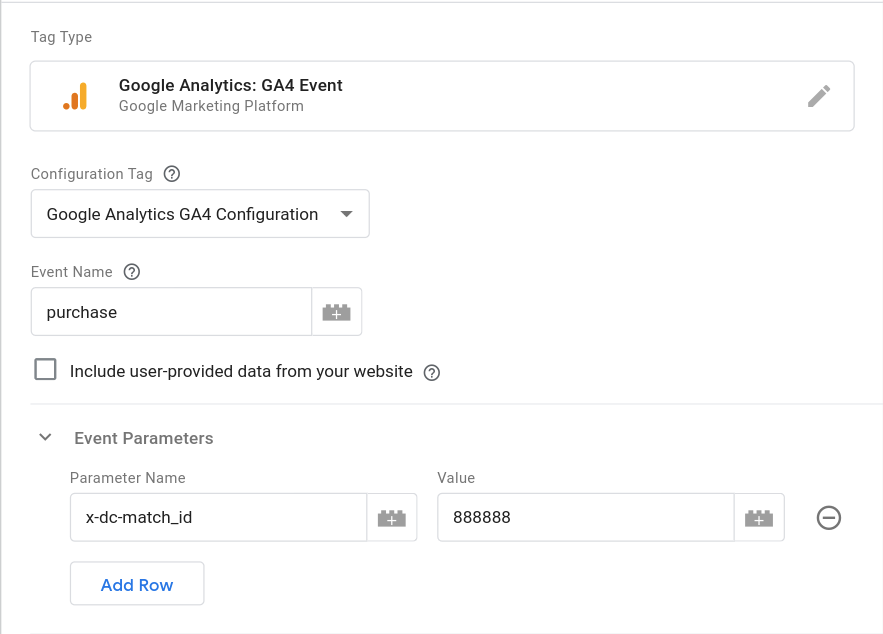Open the variable picker next to Event Name
883x634 pixels.
tap(337, 311)
